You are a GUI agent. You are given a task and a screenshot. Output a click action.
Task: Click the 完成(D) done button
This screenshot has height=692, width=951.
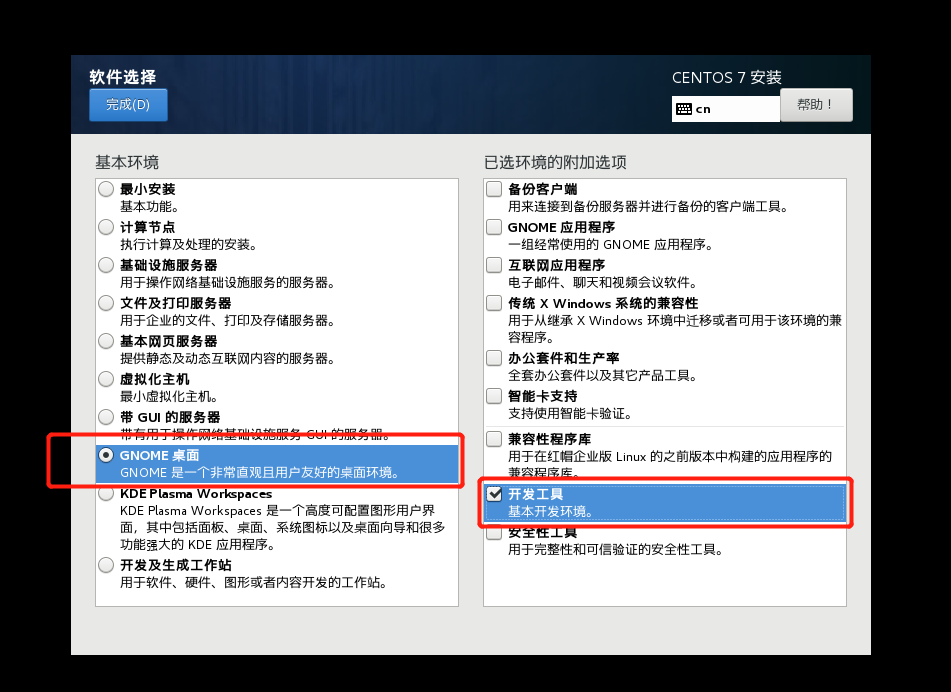pos(128,105)
